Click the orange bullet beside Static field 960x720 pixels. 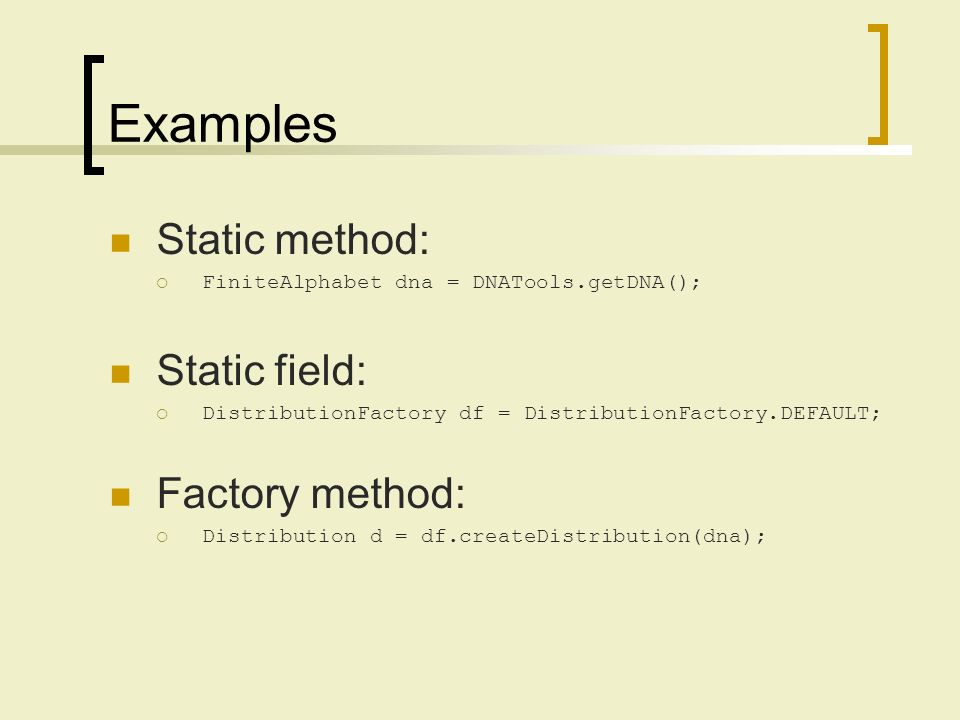tap(121, 374)
